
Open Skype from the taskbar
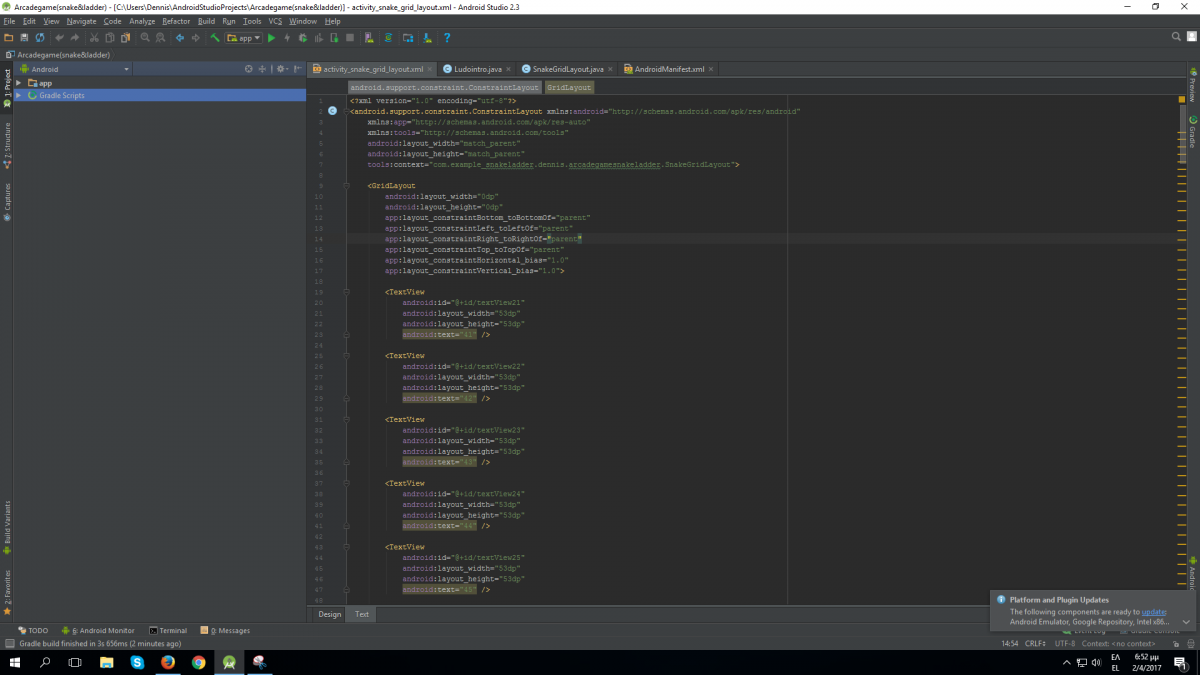(x=137, y=662)
